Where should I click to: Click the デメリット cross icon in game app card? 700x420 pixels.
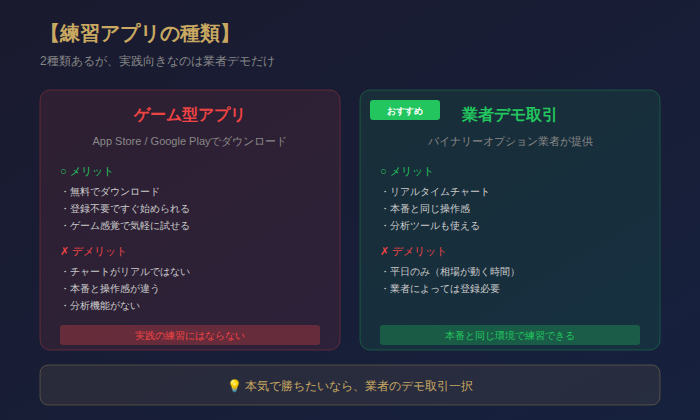(64, 251)
